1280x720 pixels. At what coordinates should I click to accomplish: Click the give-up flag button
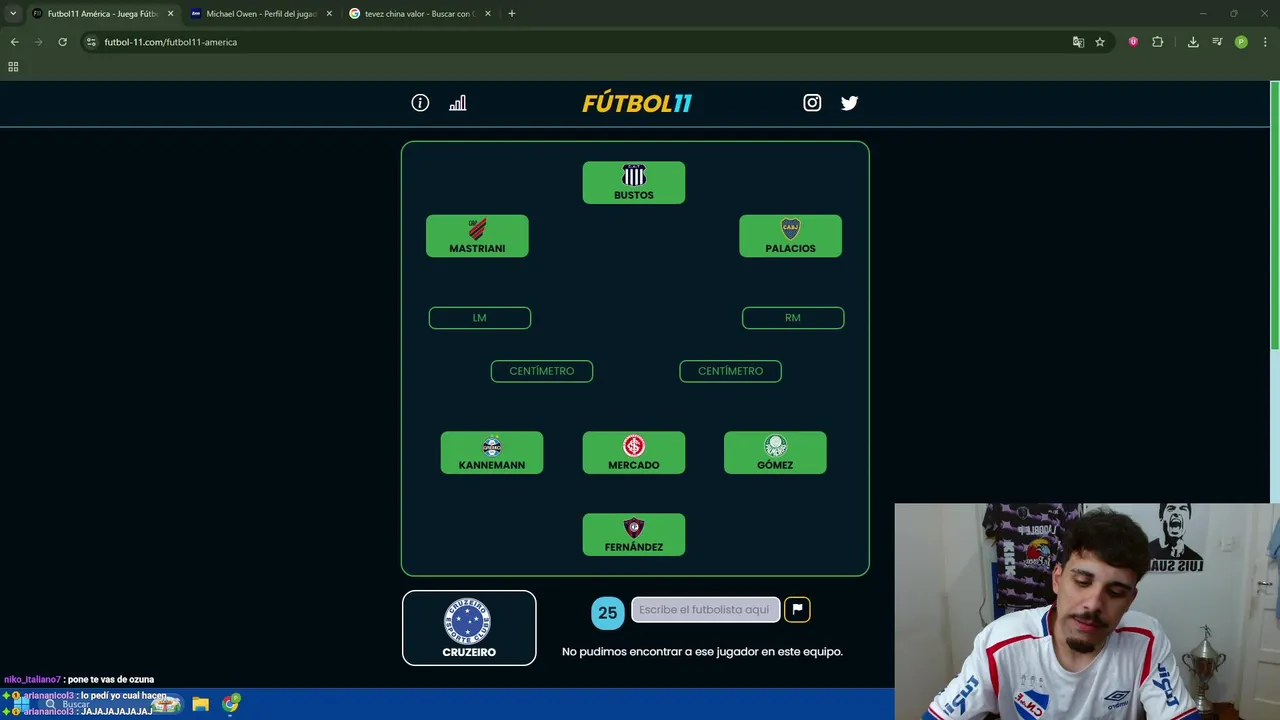(797, 609)
